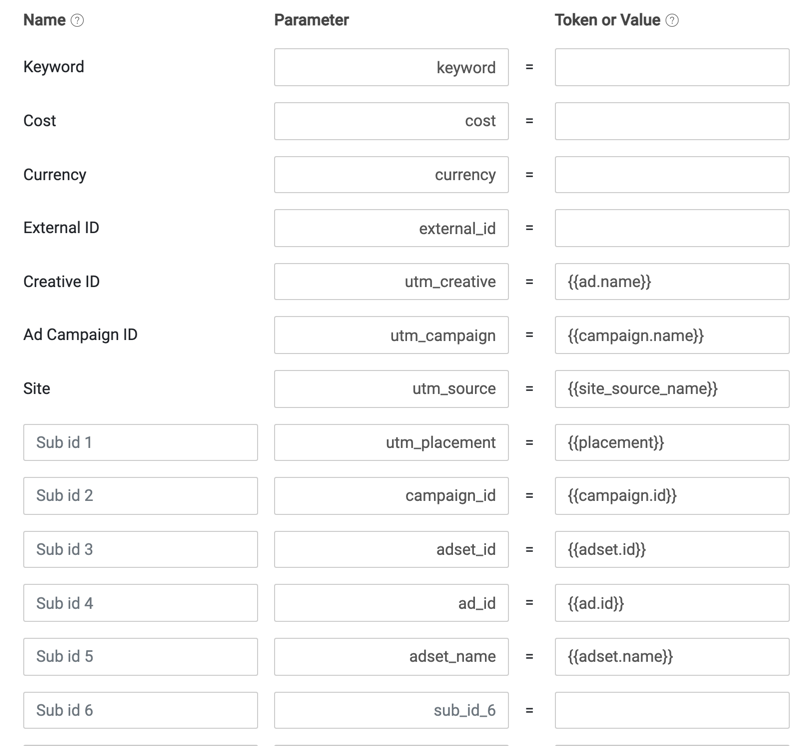Screen dimensions: 811x746
Task: Select the cost parameter input
Action: tap(391, 121)
